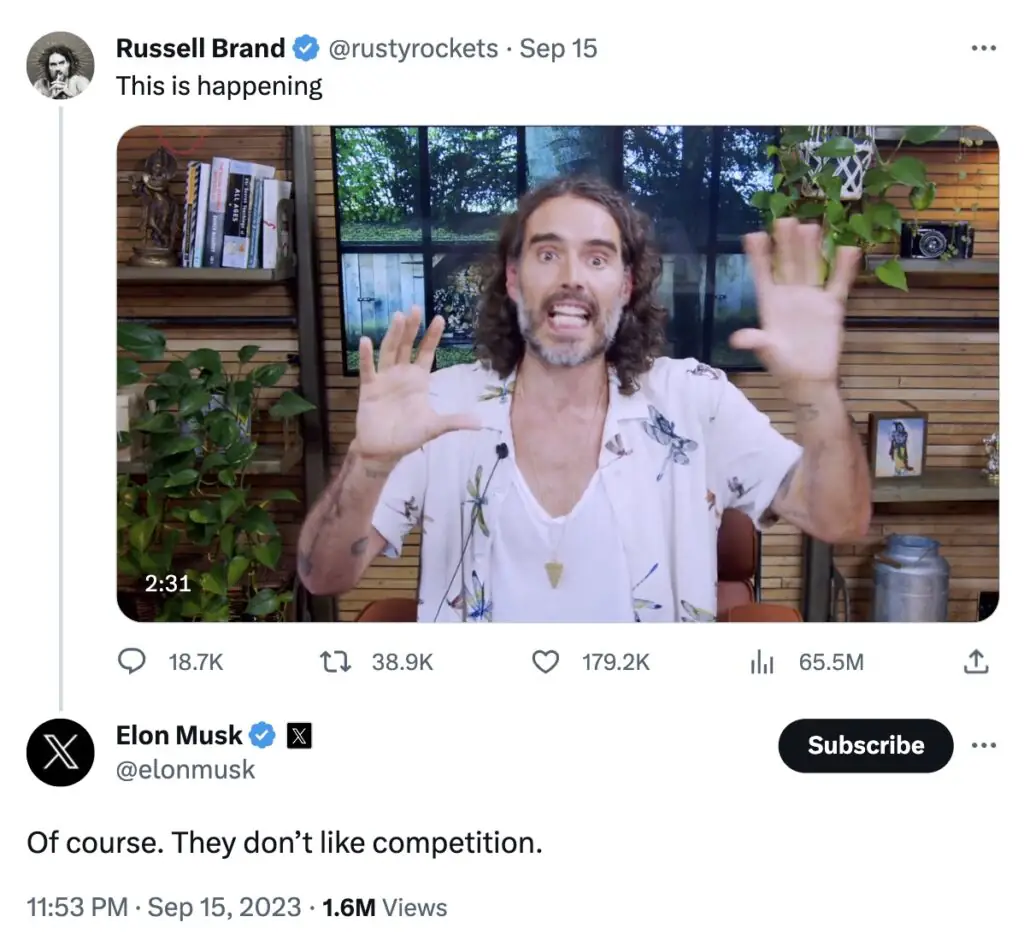Screen dimensions: 1024x940
Task: Open view analytics bar chart icon
Action: tap(763, 662)
